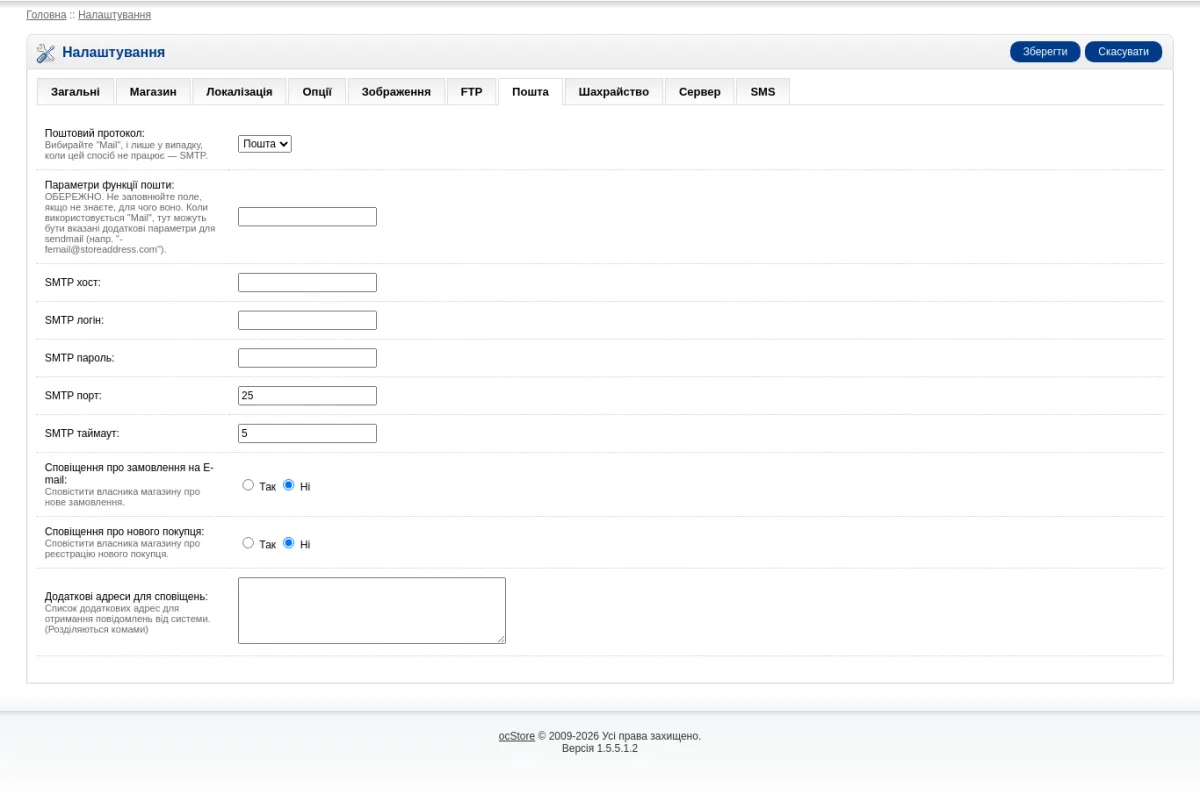
Task: Go to the Зображення tab
Action: tap(396, 92)
